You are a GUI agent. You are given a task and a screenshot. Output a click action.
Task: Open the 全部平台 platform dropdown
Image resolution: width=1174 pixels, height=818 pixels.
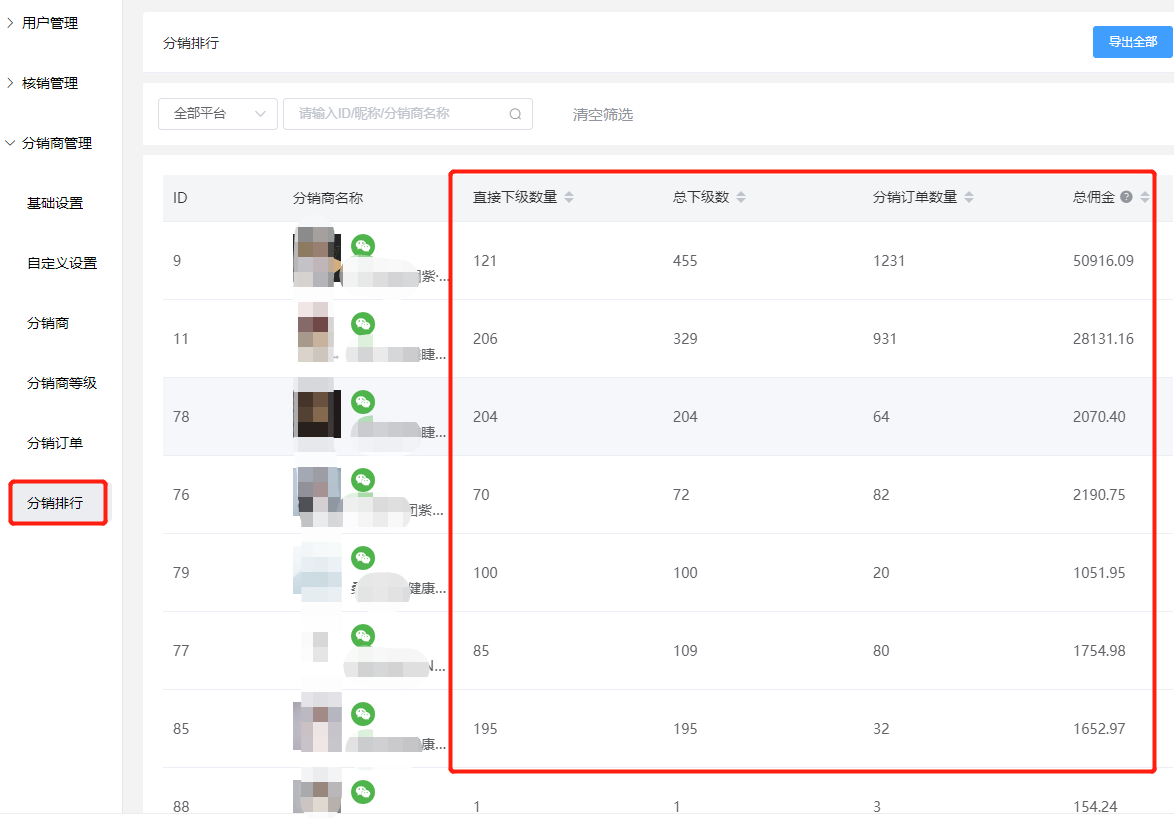click(217, 114)
